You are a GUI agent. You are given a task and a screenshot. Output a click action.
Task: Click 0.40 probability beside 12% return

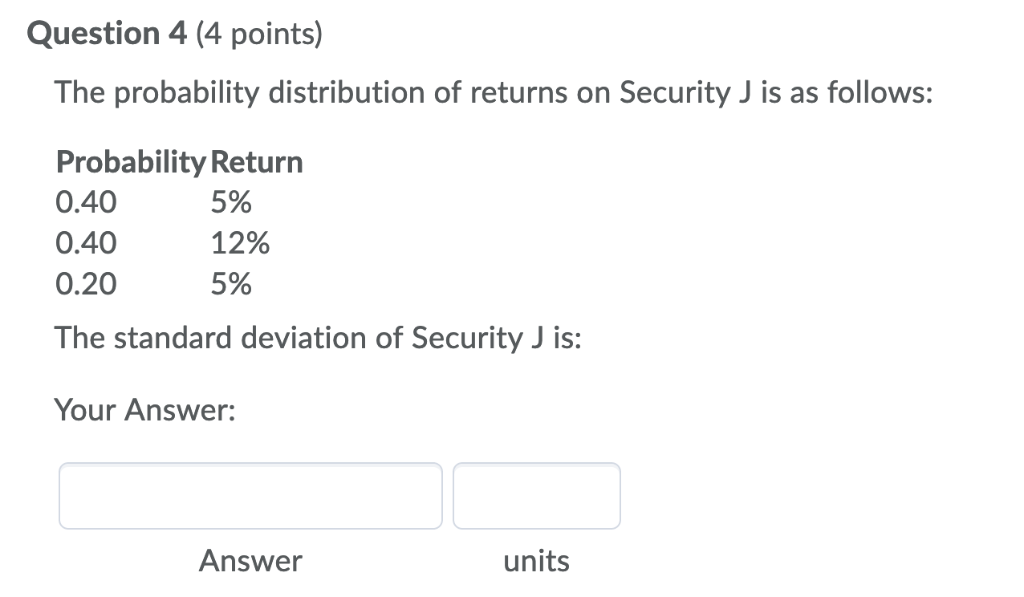[x=86, y=243]
